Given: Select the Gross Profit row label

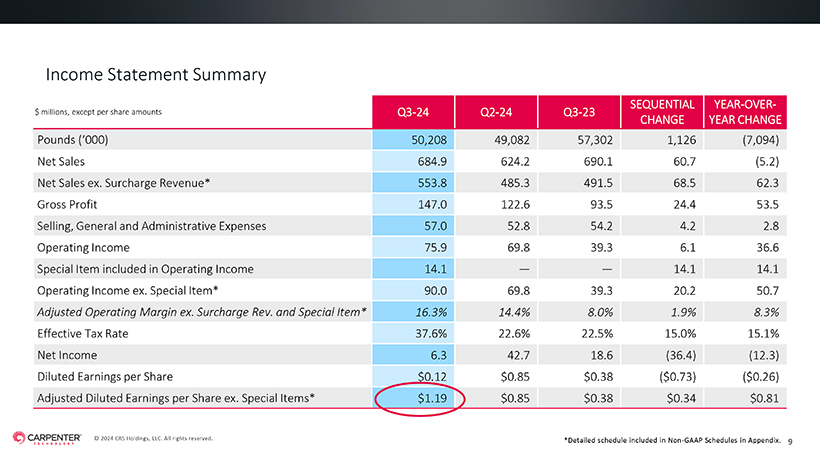Looking at the screenshot, I should coord(67,204).
